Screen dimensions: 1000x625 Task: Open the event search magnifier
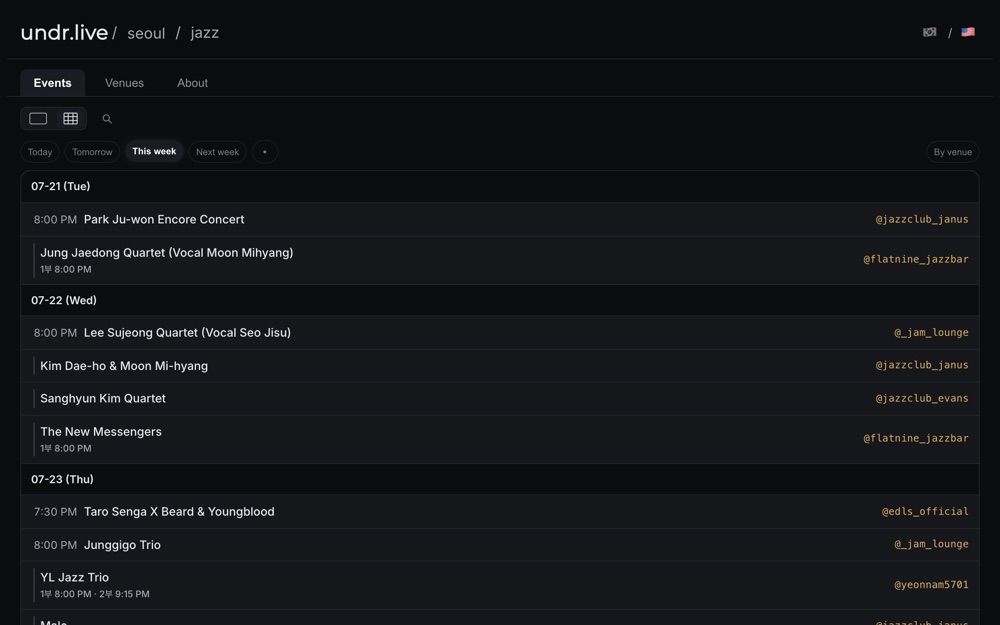(x=107, y=119)
